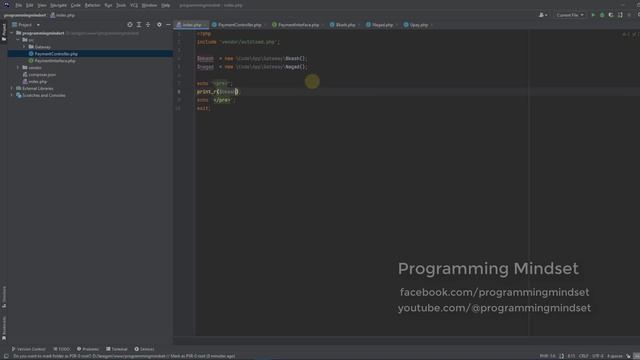The height and width of the screenshot is (360, 640).
Task: Click the index.php breadcrumb in the navigation bar
Action: pos(62,15)
